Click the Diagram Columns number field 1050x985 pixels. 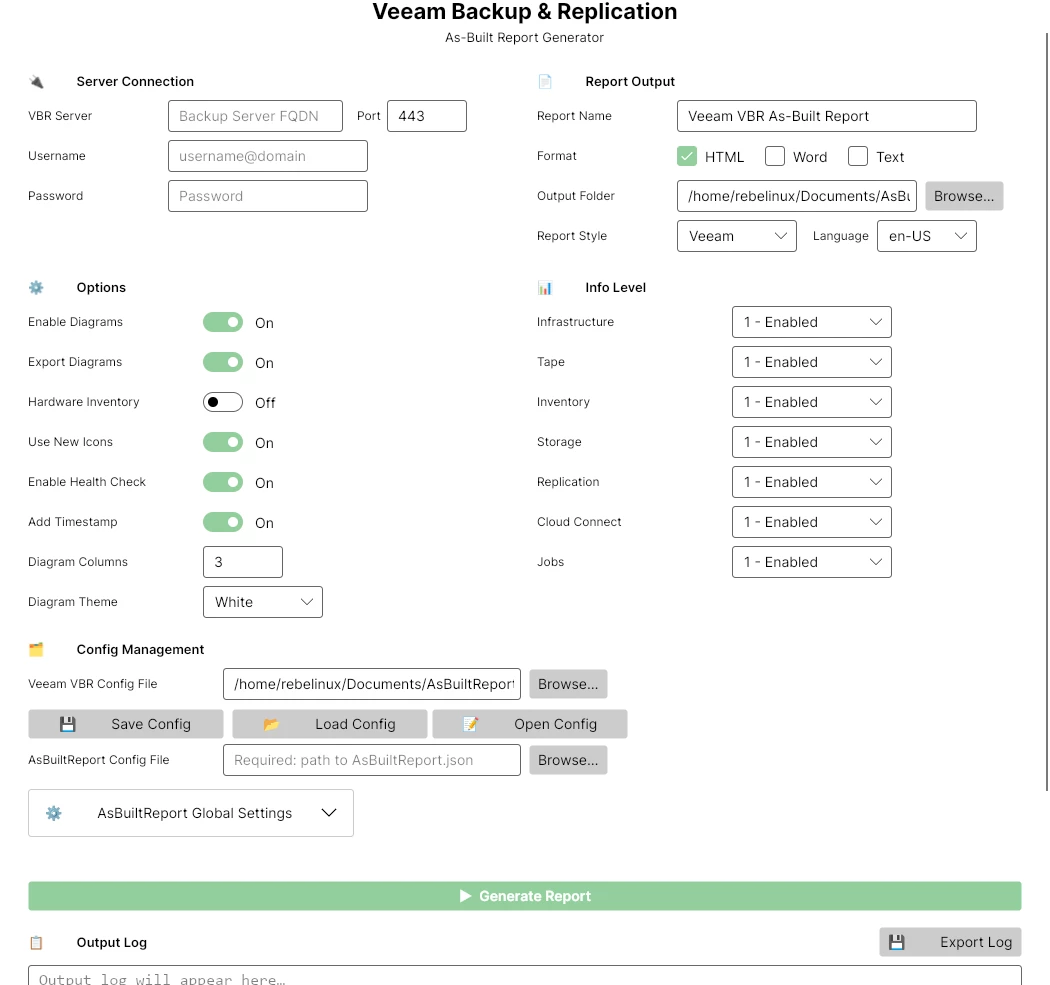242,562
